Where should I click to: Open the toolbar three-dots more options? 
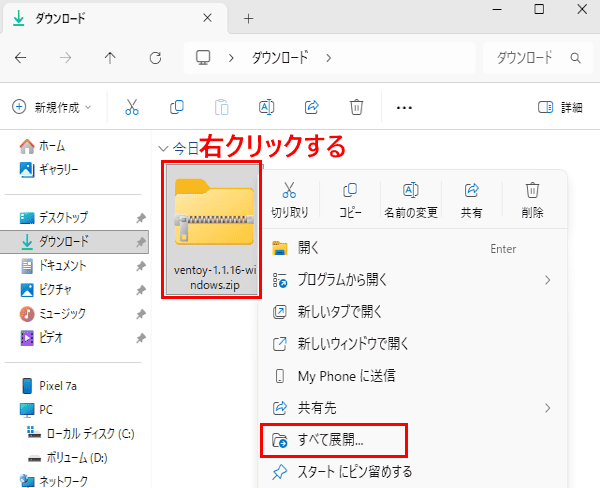[404, 108]
